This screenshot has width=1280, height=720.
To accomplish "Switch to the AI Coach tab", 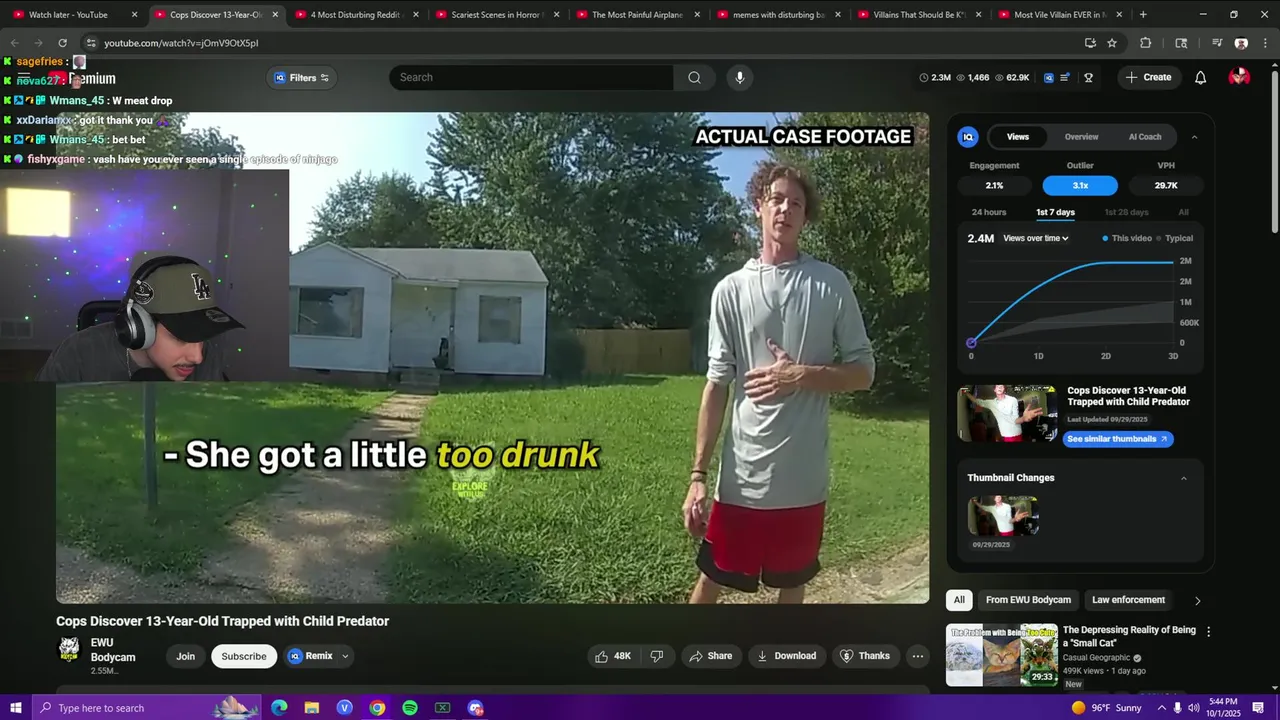I will pyautogui.click(x=1145, y=137).
